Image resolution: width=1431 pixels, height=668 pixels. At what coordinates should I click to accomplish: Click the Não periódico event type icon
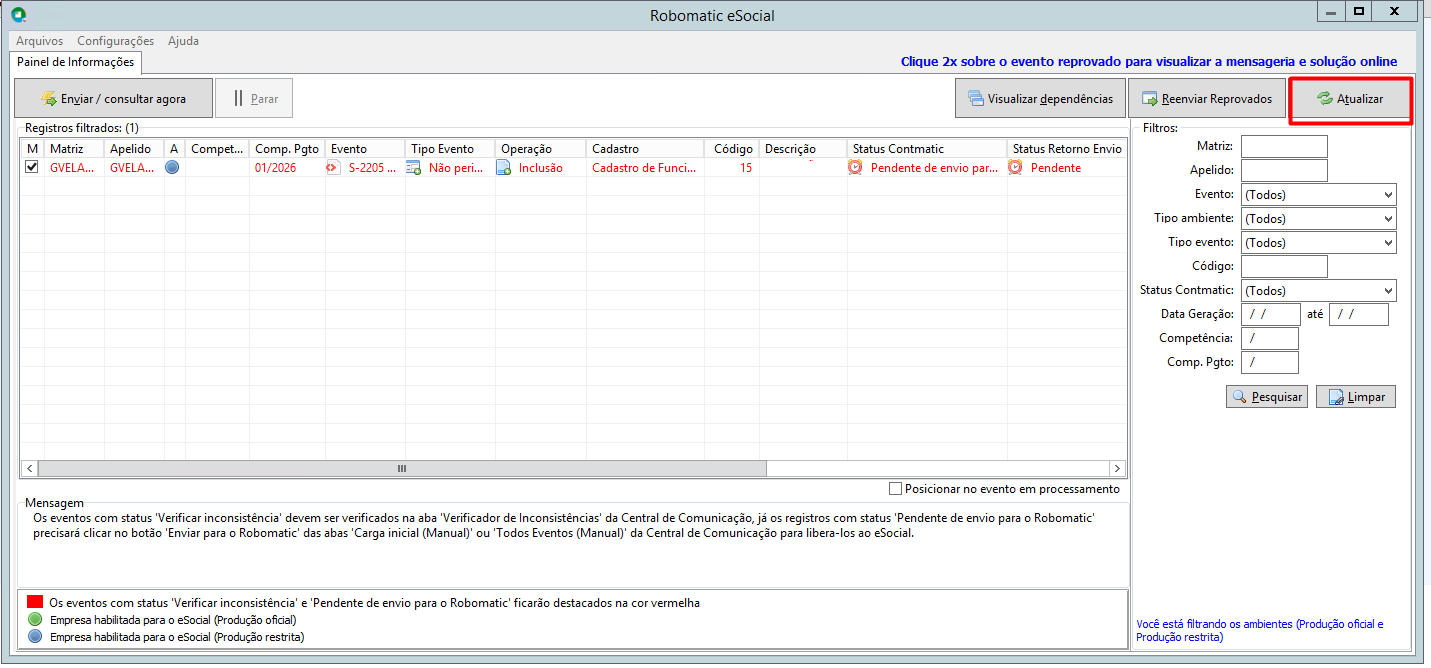click(413, 168)
